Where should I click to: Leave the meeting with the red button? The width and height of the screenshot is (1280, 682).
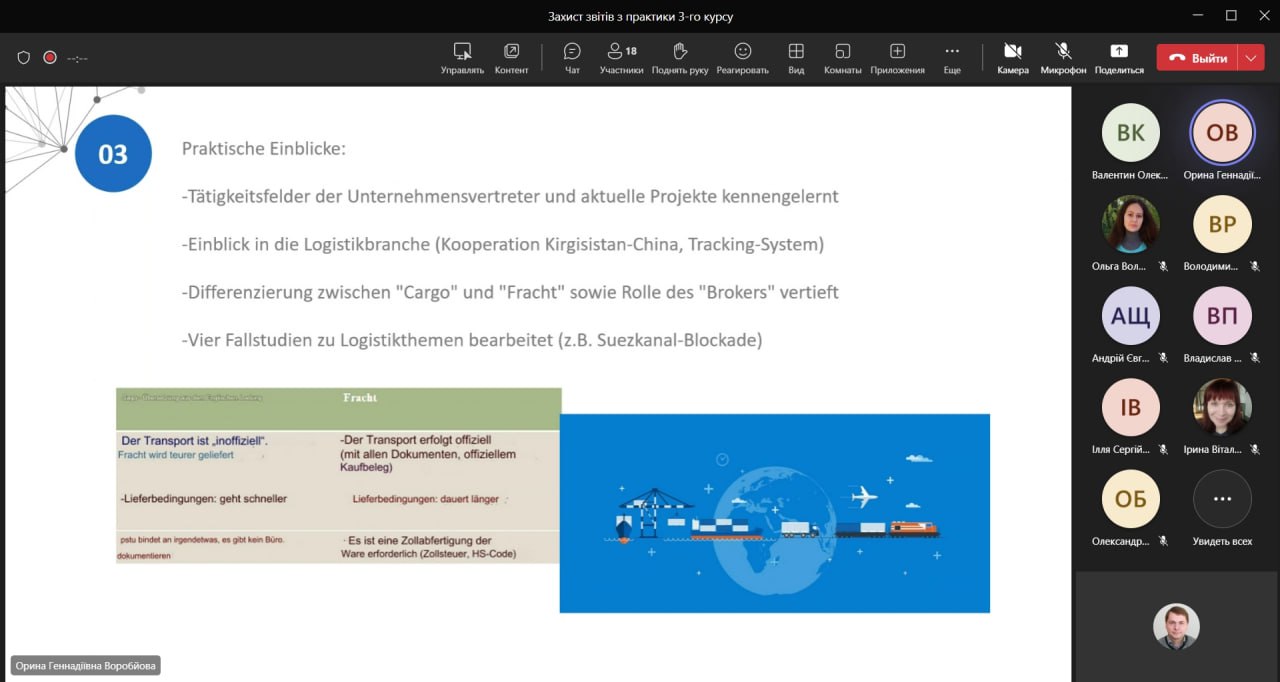(1197, 58)
